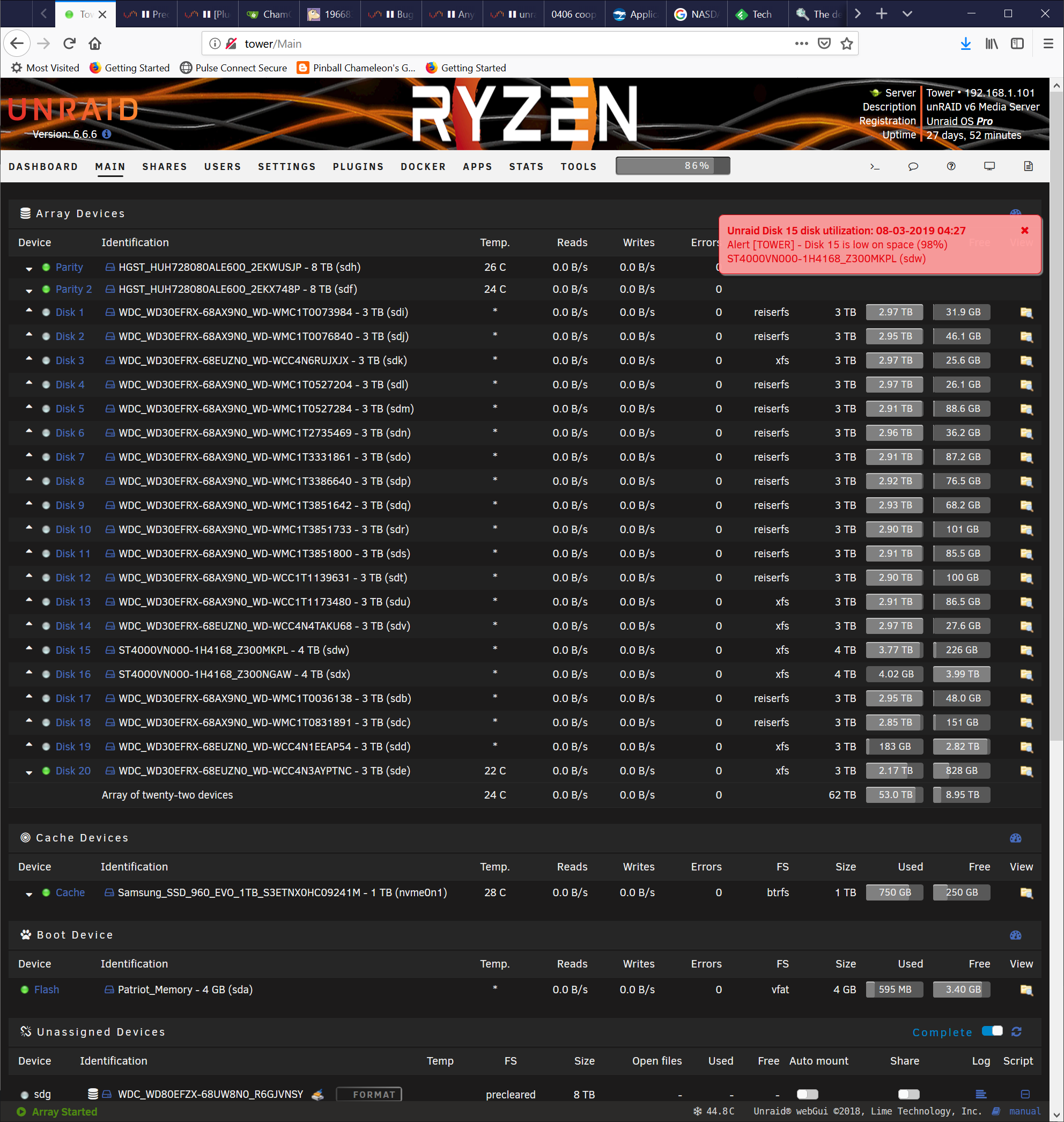Browse Disk 5 folder view icon
This screenshot has height=1122, width=1064.
[1026, 409]
